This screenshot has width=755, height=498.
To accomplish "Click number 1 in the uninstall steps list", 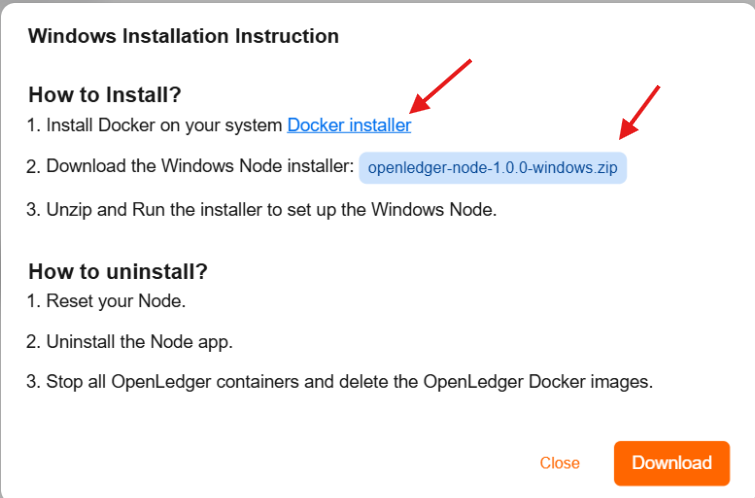I will tap(33, 301).
